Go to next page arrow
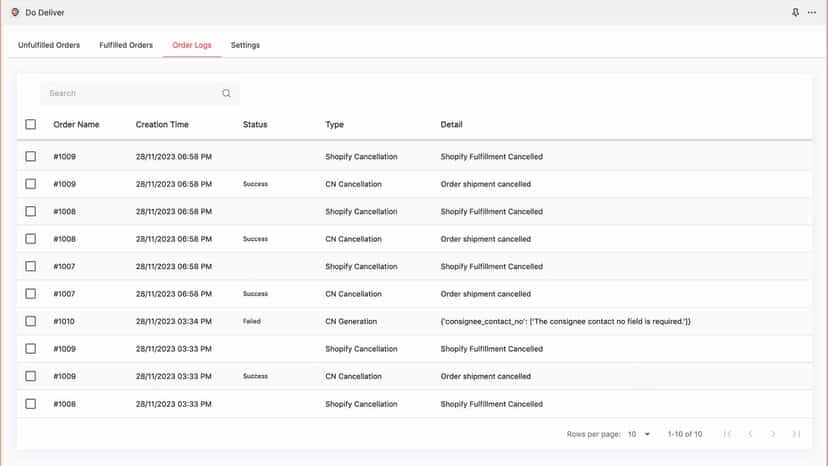The width and height of the screenshot is (828, 466). [773, 434]
